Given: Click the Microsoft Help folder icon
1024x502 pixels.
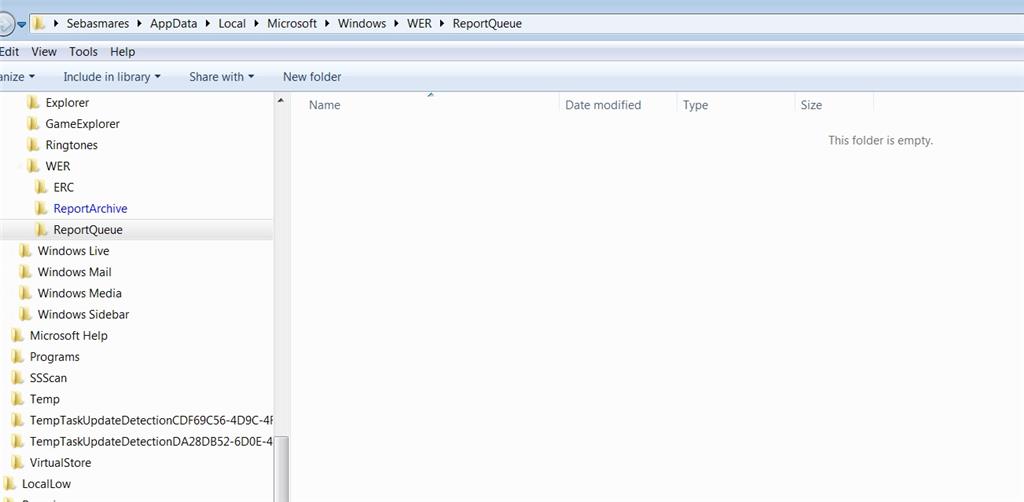Looking at the screenshot, I should pyautogui.click(x=18, y=336).
